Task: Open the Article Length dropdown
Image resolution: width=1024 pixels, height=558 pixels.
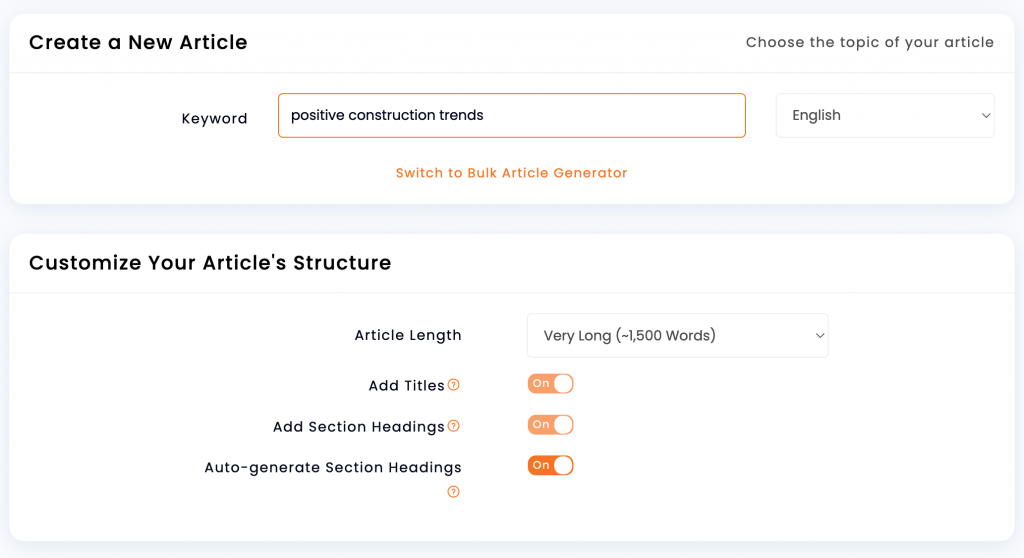Action: point(677,335)
